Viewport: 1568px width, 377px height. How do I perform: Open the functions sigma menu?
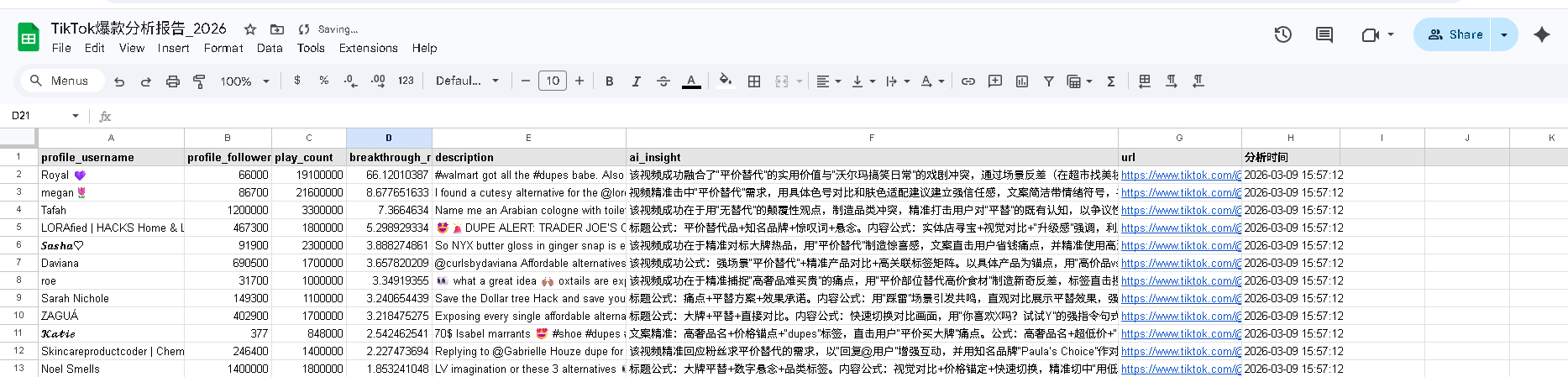pyautogui.click(x=1111, y=81)
